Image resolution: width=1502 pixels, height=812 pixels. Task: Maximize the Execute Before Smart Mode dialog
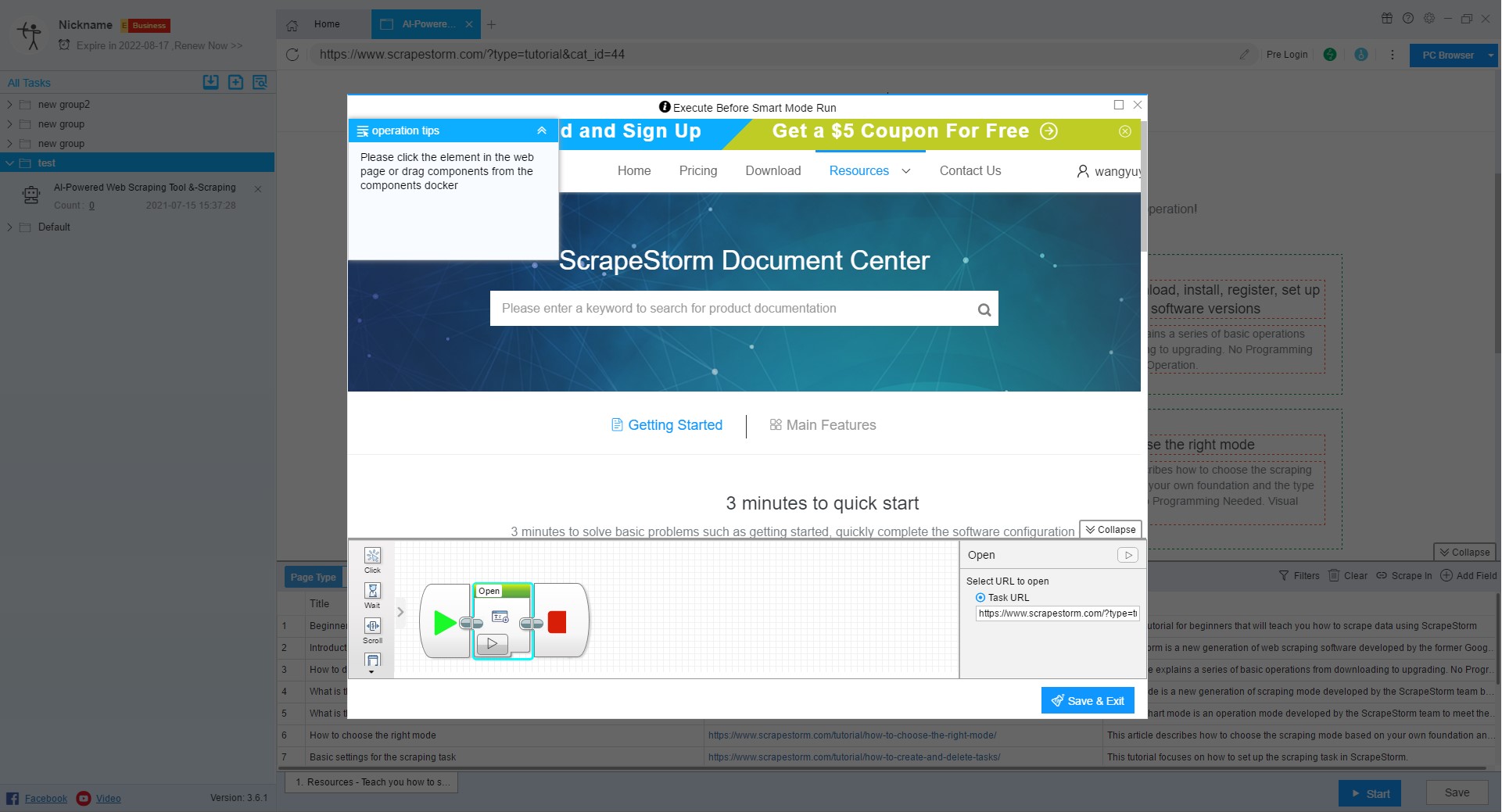click(1119, 105)
